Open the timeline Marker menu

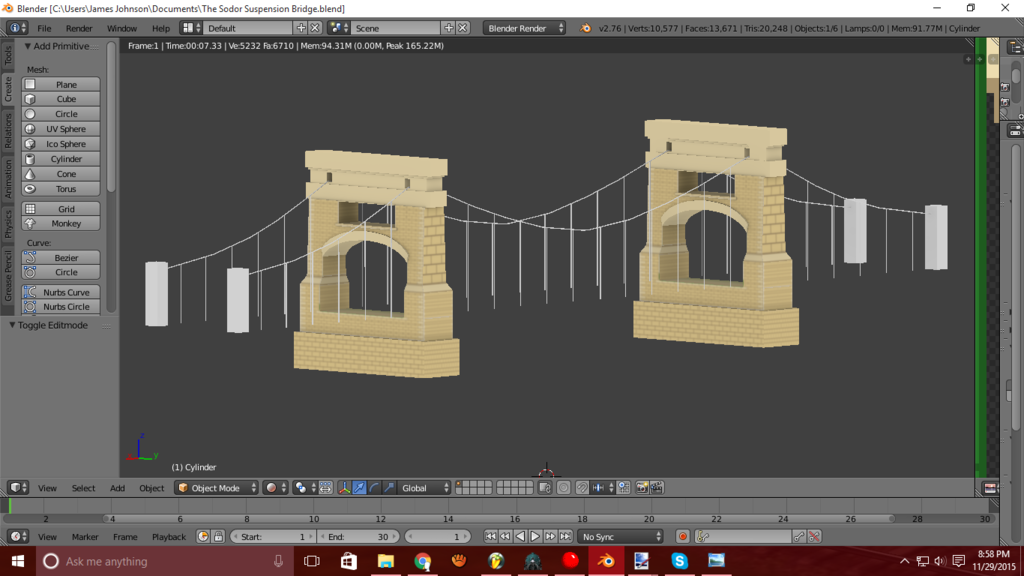click(x=85, y=537)
